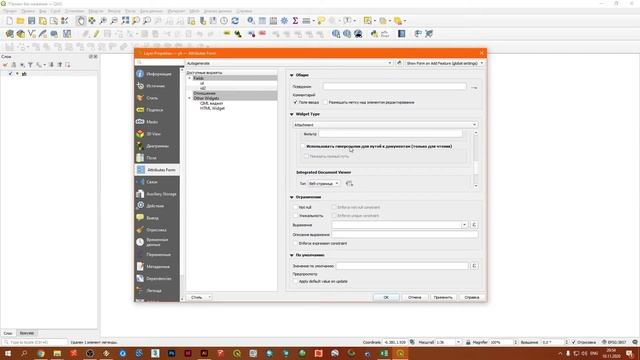Click the Cancel (Отмена) button
This screenshot has width=640, height=360.
(x=414, y=297)
